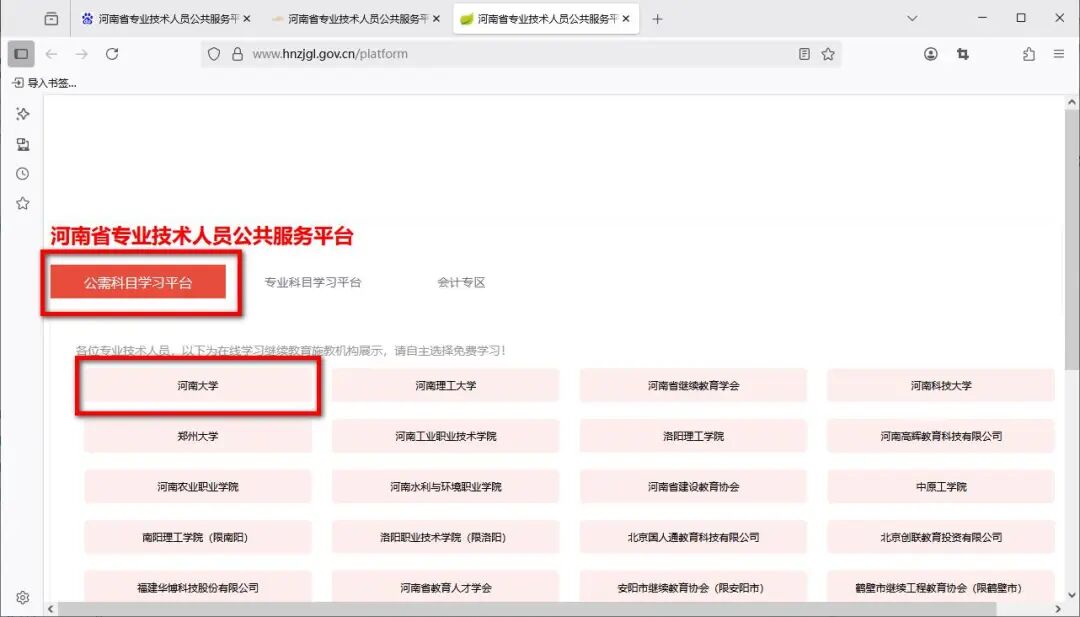Image resolution: width=1080 pixels, height=617 pixels.
Task: Open 河南大学 learning platform
Action: pyautogui.click(x=198, y=386)
